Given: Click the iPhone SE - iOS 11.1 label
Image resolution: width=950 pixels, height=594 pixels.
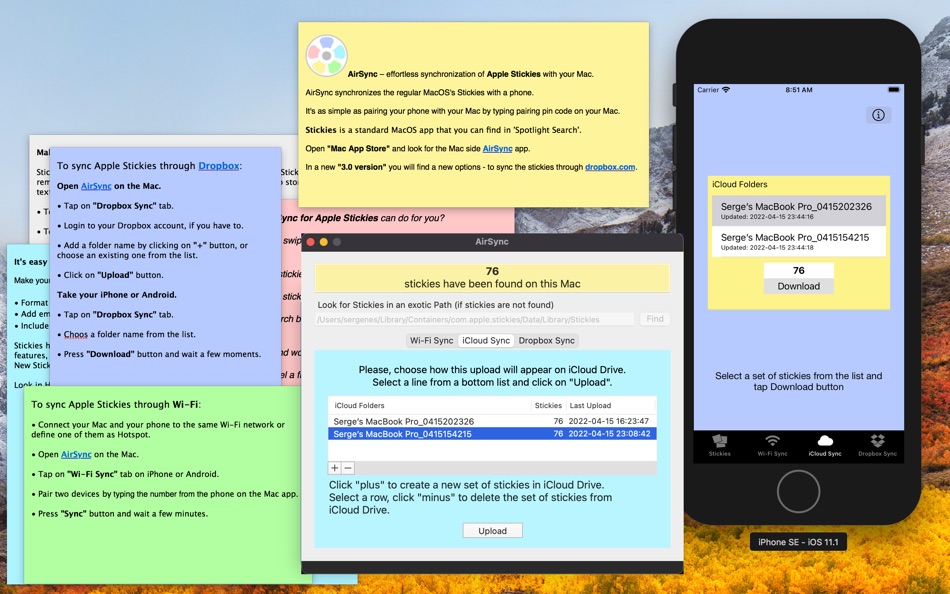Looking at the screenshot, I should [x=798, y=542].
